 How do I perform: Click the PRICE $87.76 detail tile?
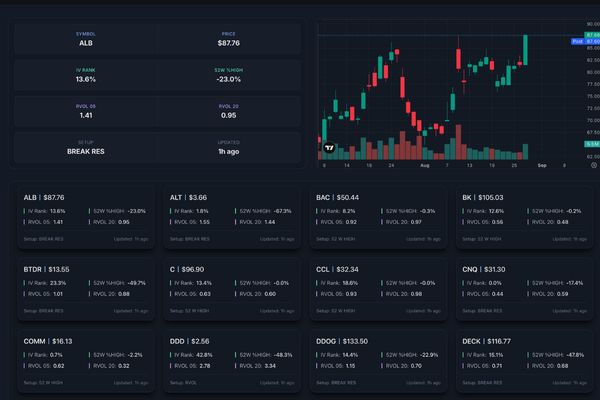click(228, 39)
